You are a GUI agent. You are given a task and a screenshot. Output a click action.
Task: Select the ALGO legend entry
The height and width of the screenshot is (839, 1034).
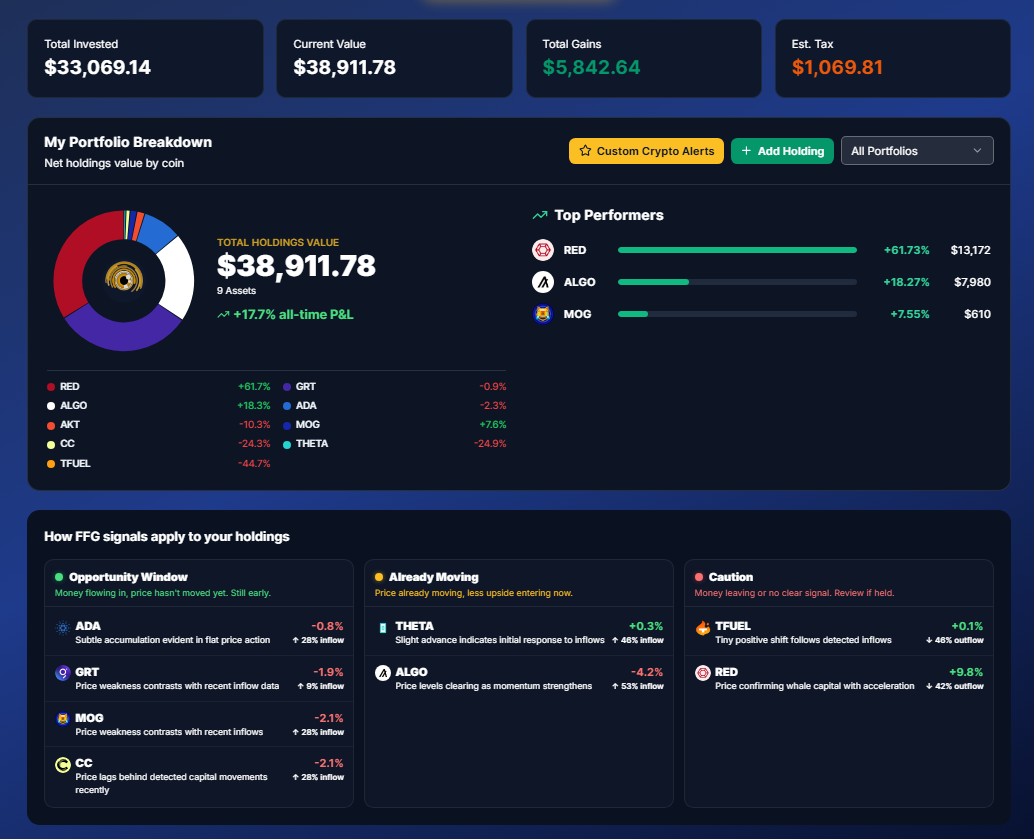158,406
